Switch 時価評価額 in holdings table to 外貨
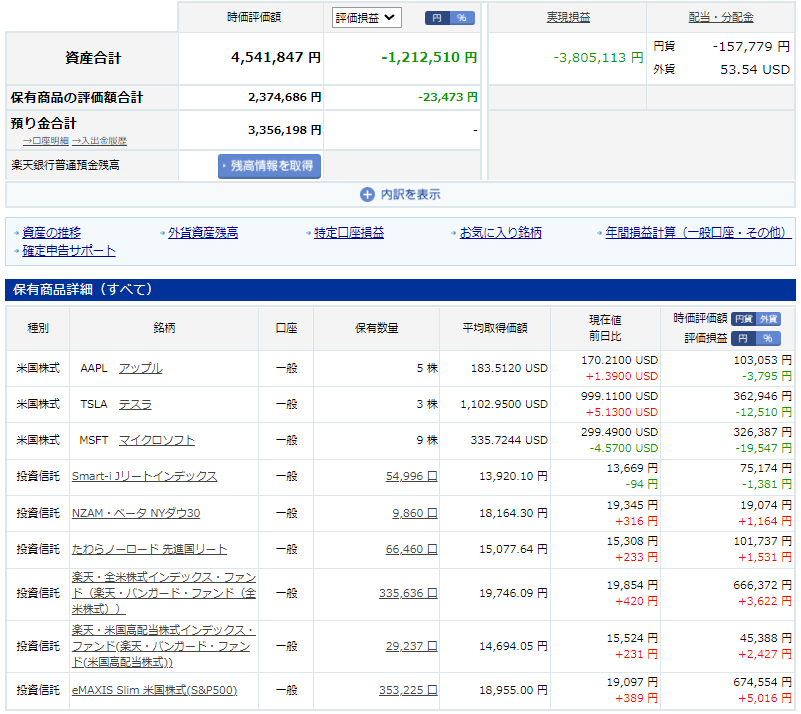 point(768,319)
